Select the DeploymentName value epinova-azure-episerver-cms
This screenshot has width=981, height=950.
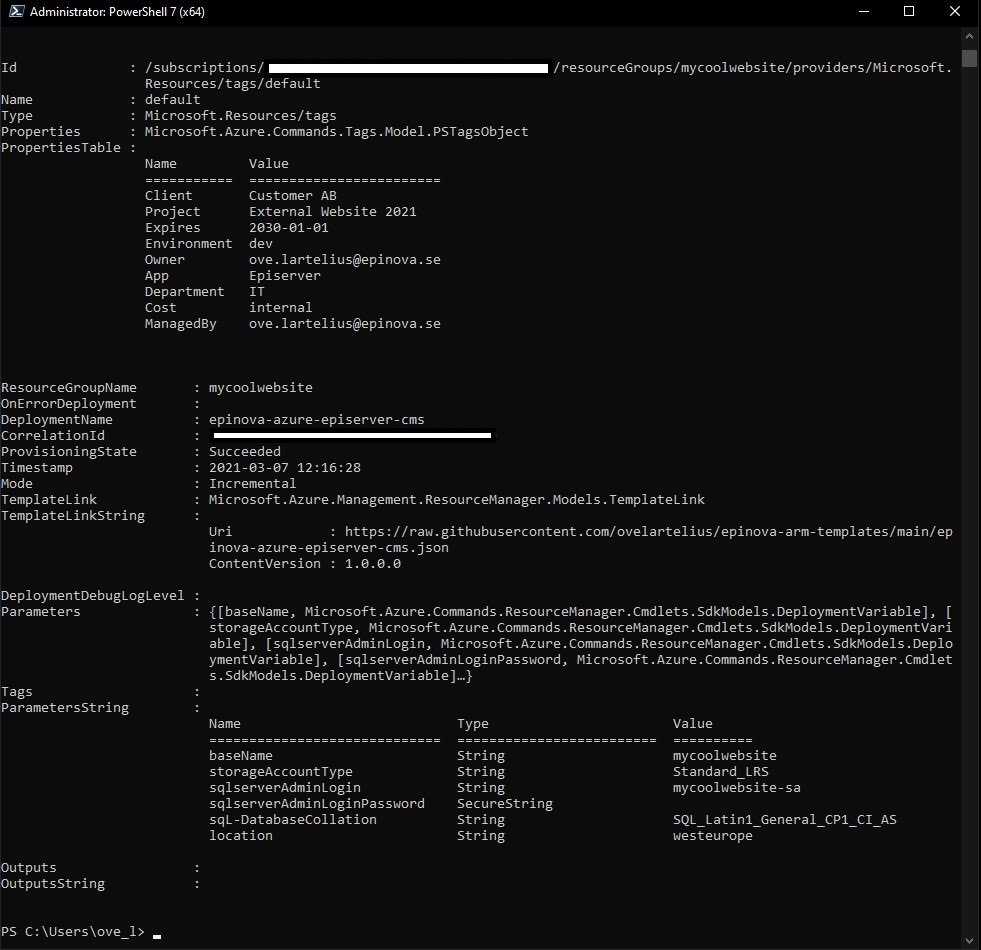tap(316, 420)
